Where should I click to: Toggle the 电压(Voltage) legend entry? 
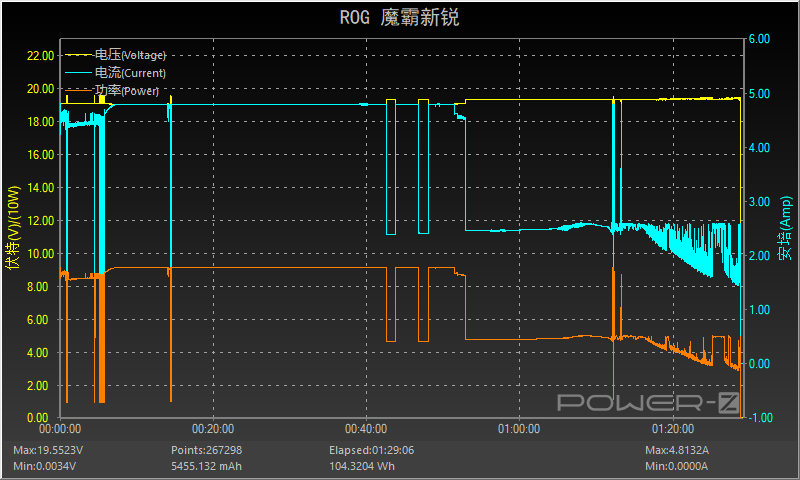pyautogui.click(x=130, y=55)
